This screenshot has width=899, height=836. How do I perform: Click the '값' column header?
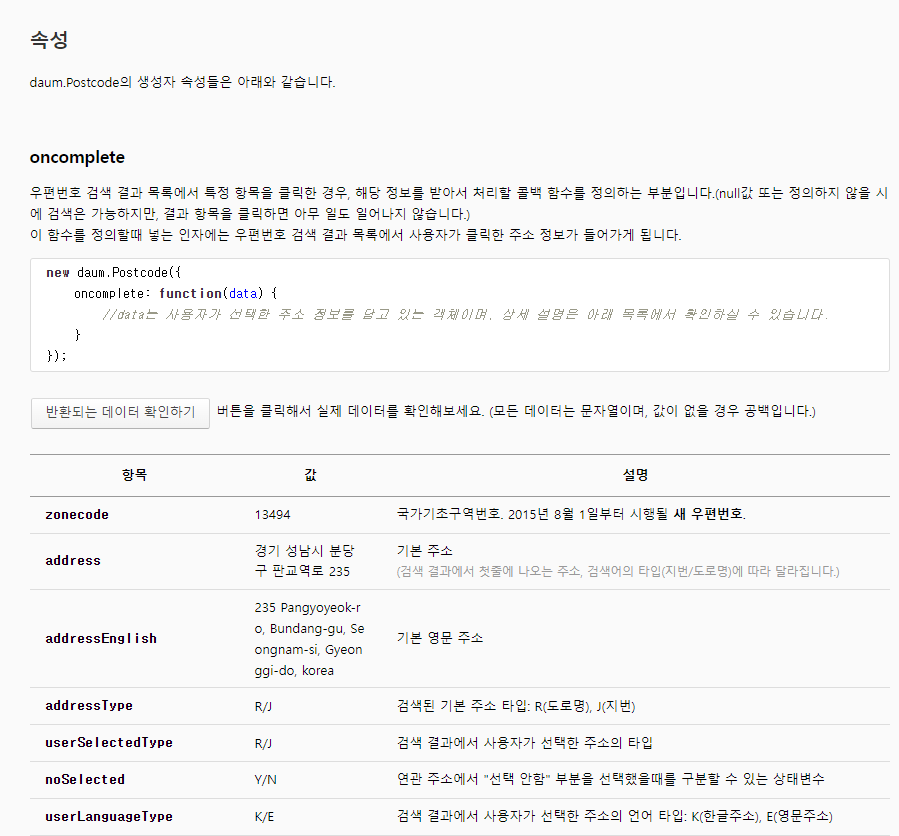coord(311,475)
